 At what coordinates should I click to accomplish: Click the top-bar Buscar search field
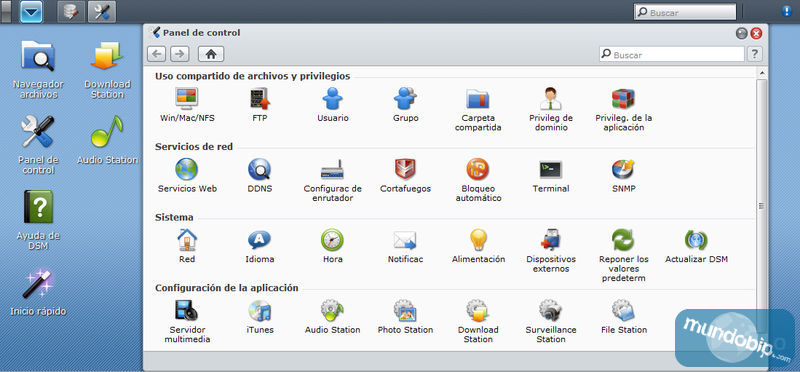point(685,12)
